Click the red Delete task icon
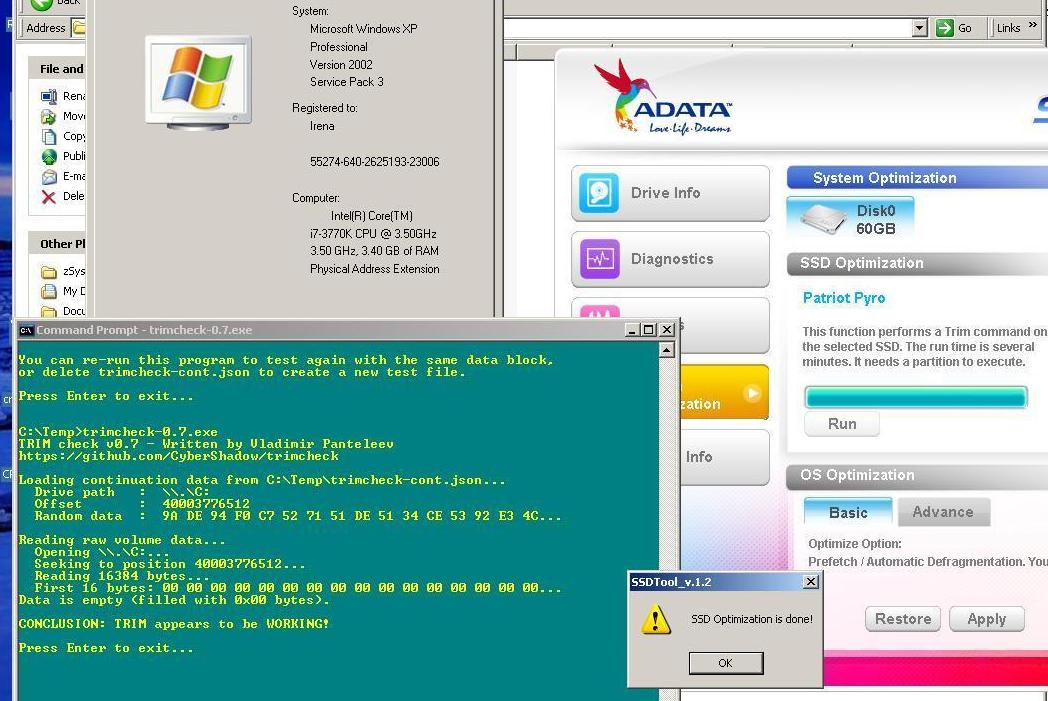The image size is (1048, 701). tap(49, 196)
